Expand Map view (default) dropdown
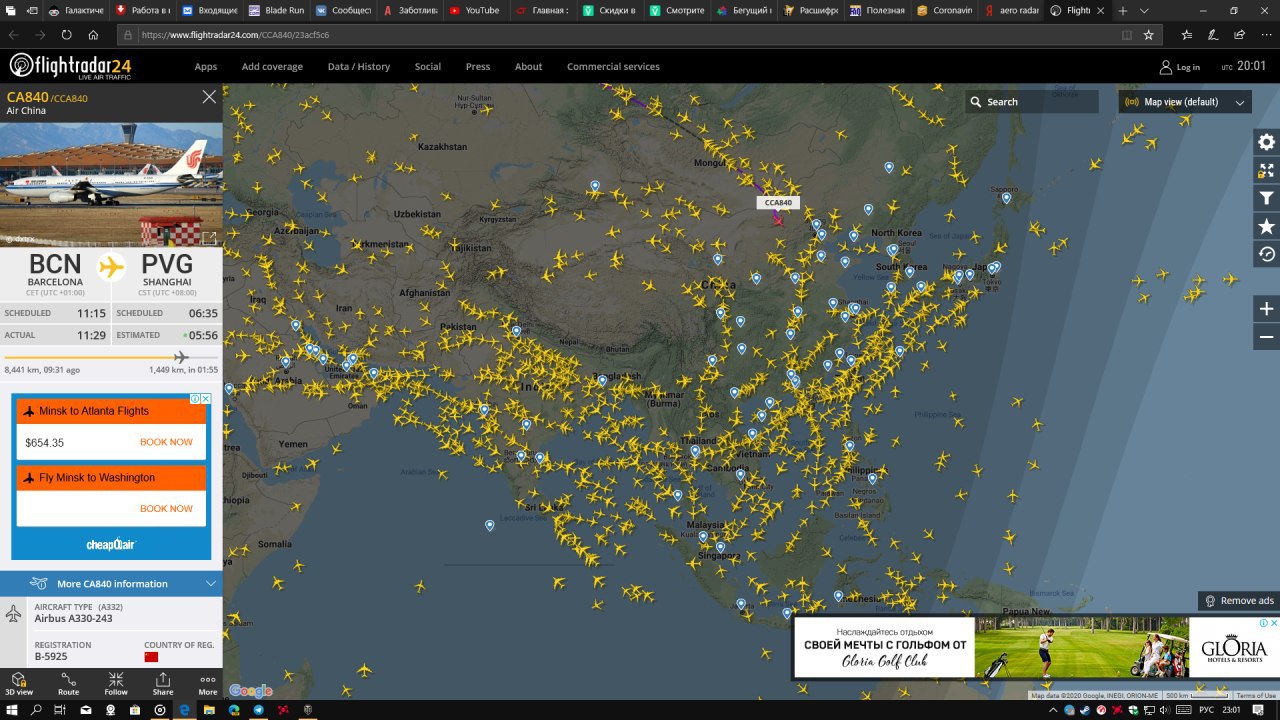 [x=1185, y=102]
